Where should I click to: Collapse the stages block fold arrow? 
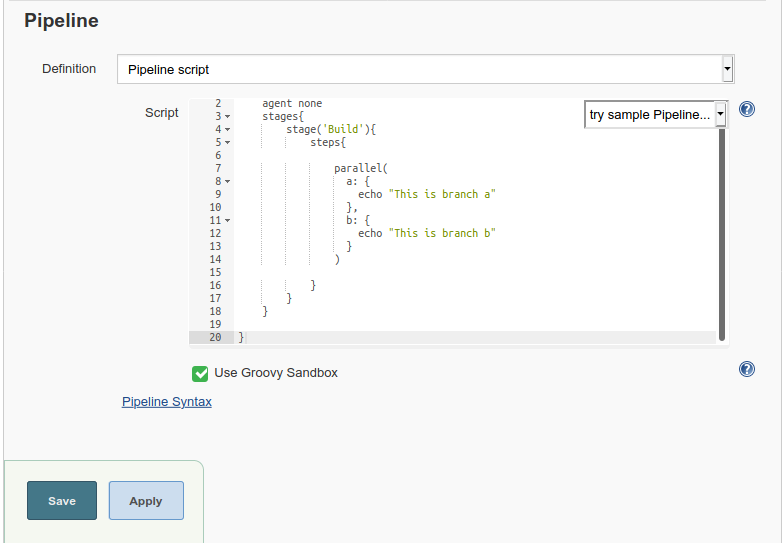[x=228, y=117]
